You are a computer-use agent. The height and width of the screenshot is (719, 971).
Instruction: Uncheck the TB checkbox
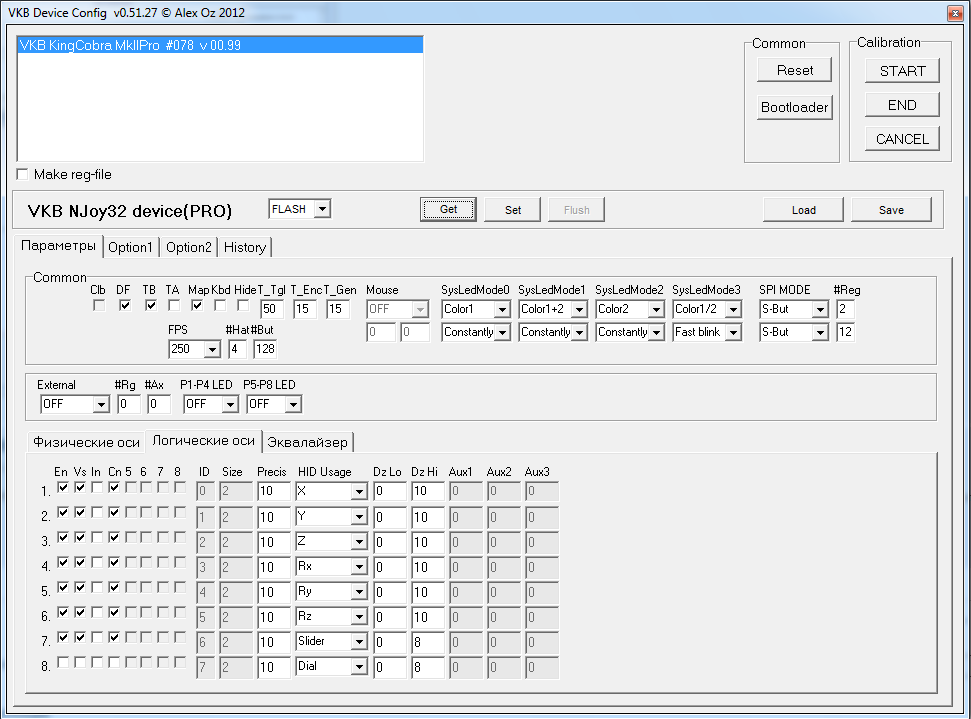tap(150, 305)
